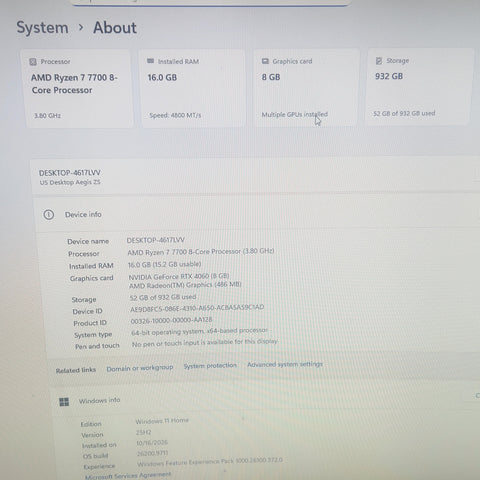Image resolution: width=480 pixels, height=480 pixels.
Task: Go back to System breadcrumb
Action: click(x=42, y=27)
